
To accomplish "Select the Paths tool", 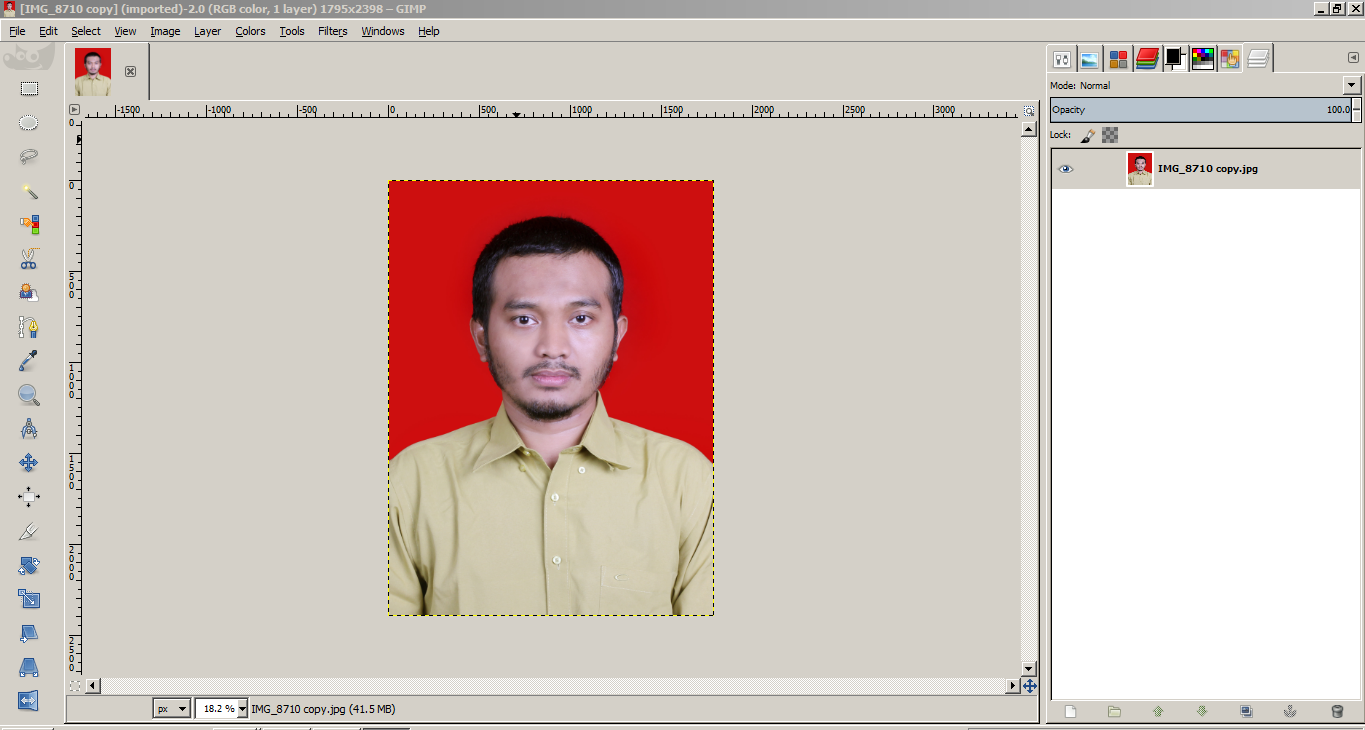I will (29, 327).
